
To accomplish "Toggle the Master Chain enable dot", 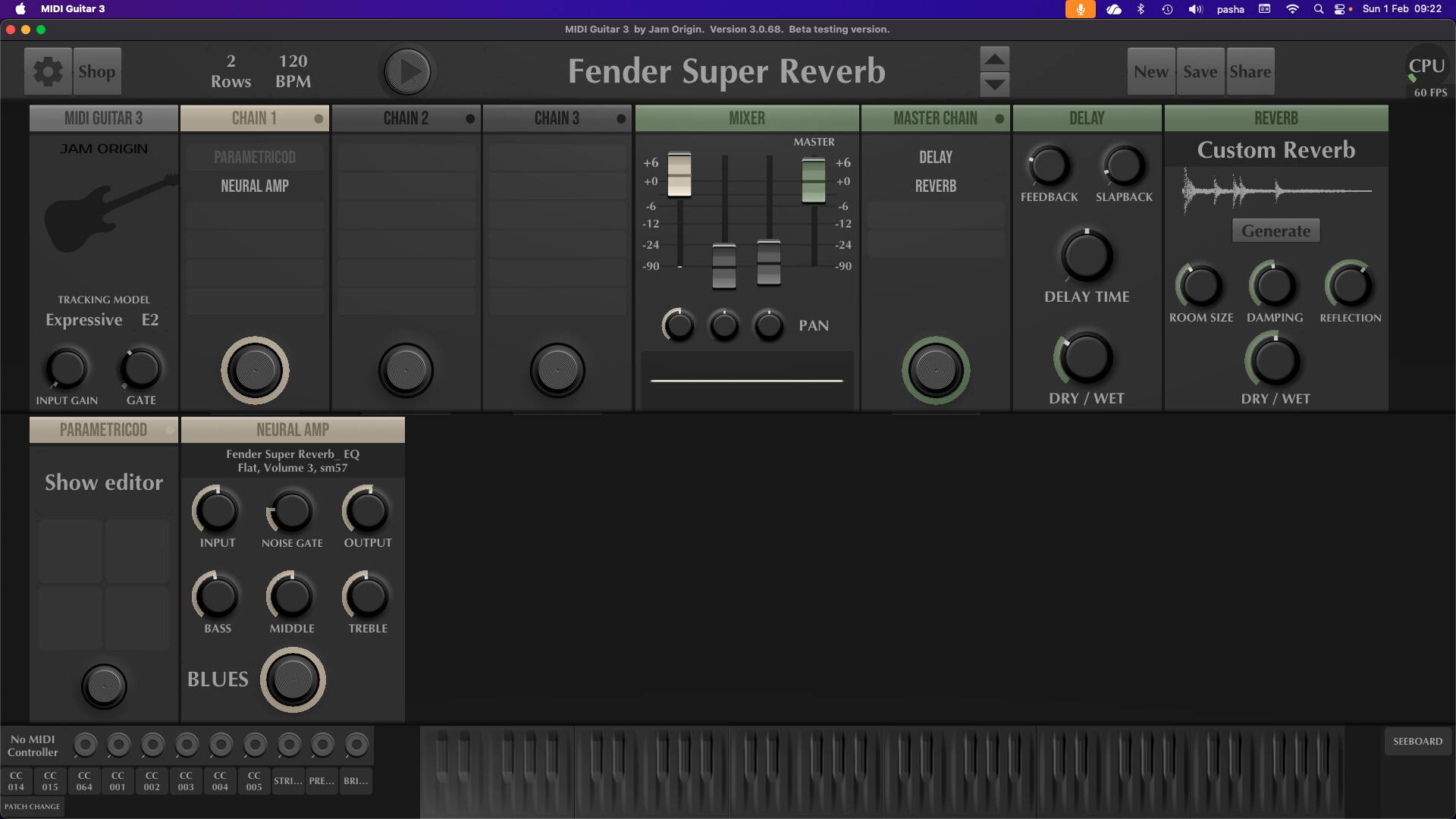I will pos(999,119).
